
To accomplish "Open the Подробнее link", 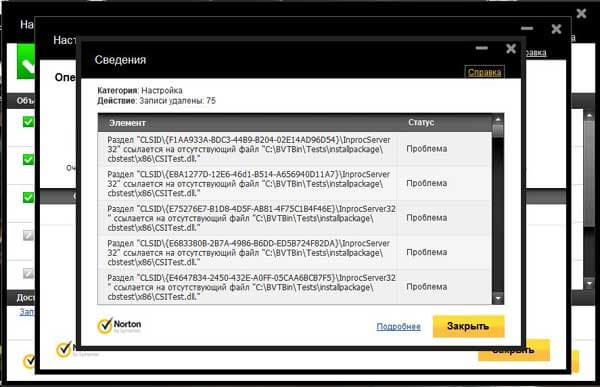I will coord(398,327).
